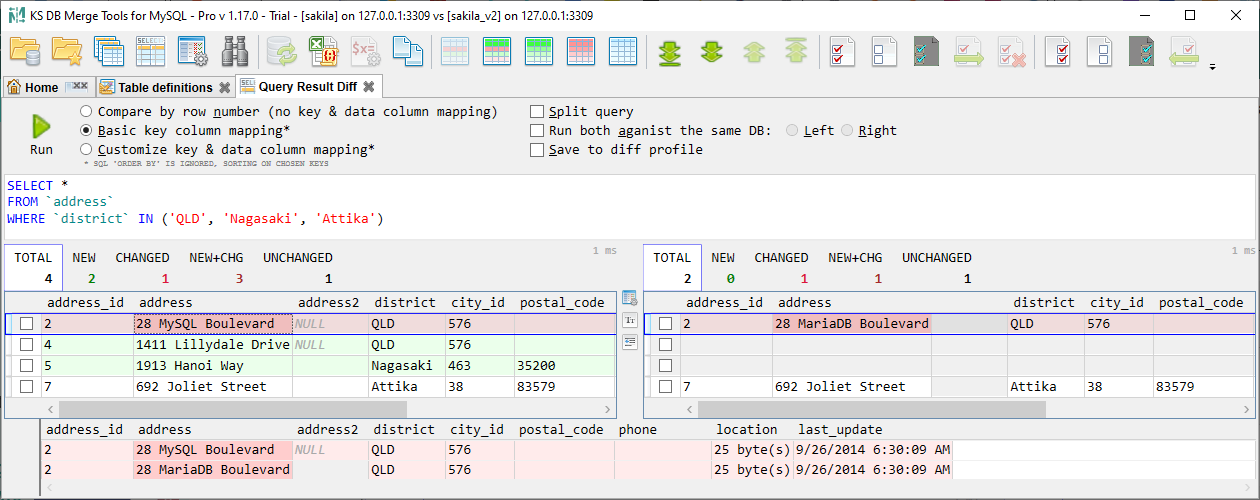
Task: Click into the SQL query editor text
Action: (630, 208)
